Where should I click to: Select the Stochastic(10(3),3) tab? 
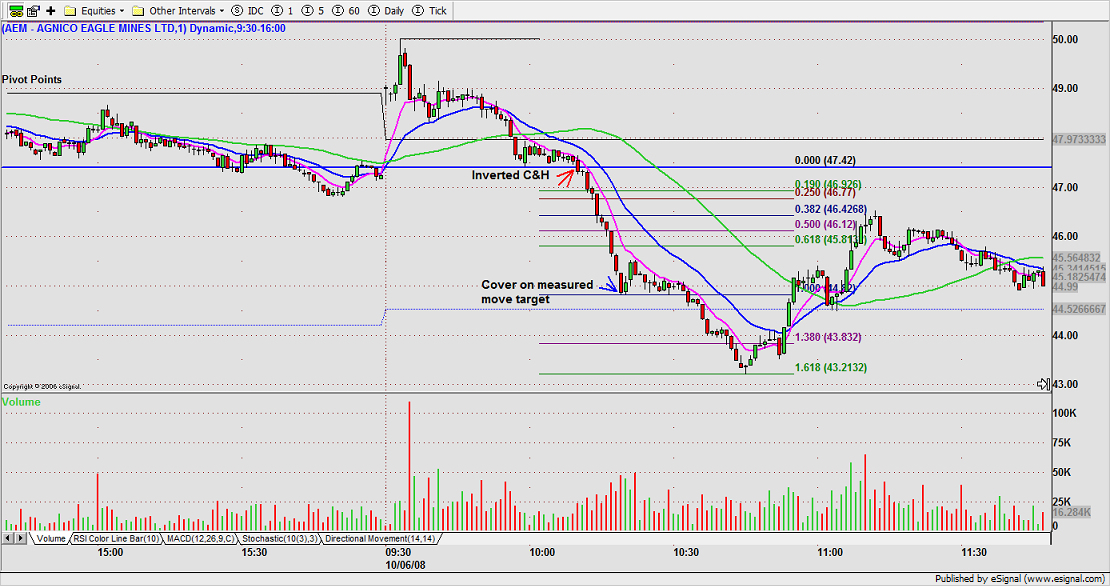point(280,539)
